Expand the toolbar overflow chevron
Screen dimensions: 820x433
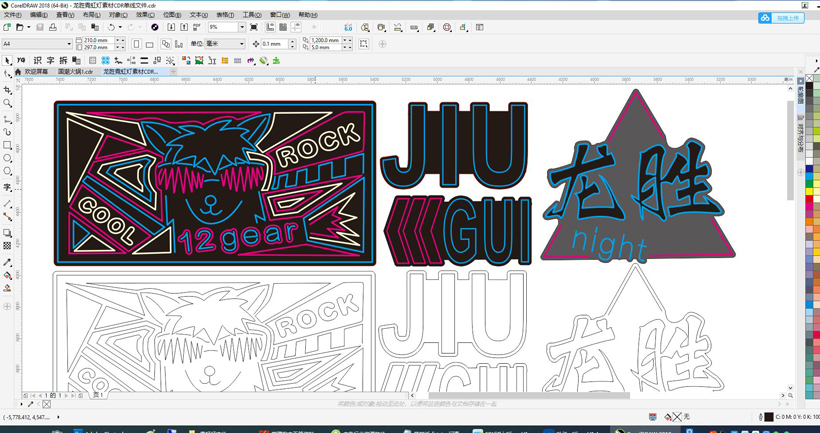click(x=314, y=27)
